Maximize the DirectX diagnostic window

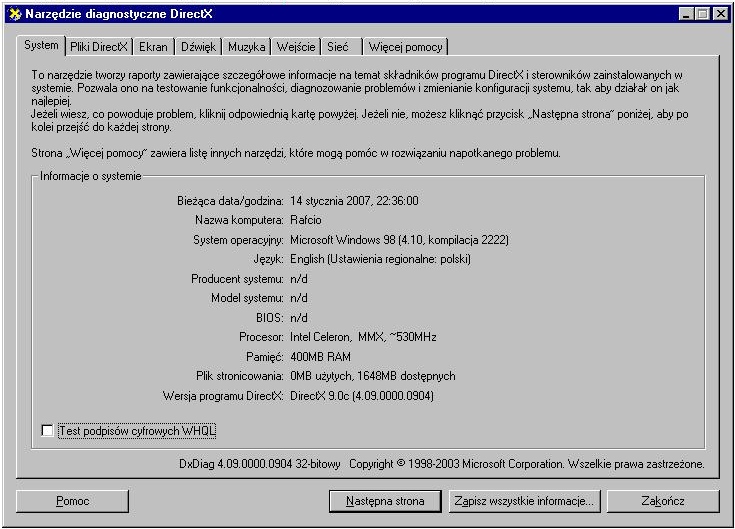[702, 14]
